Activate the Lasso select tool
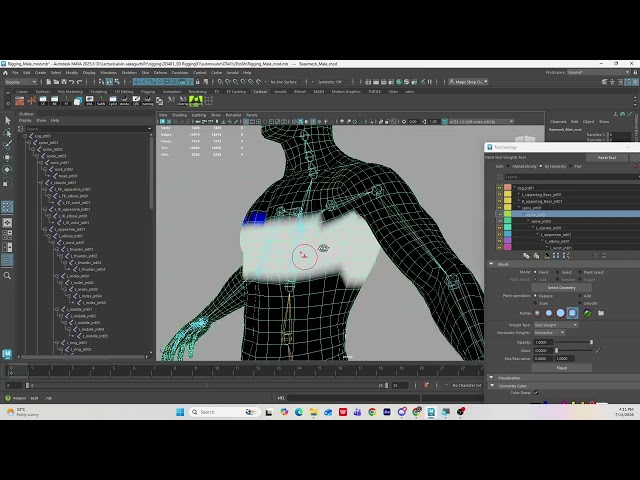 pyautogui.click(x=7, y=133)
